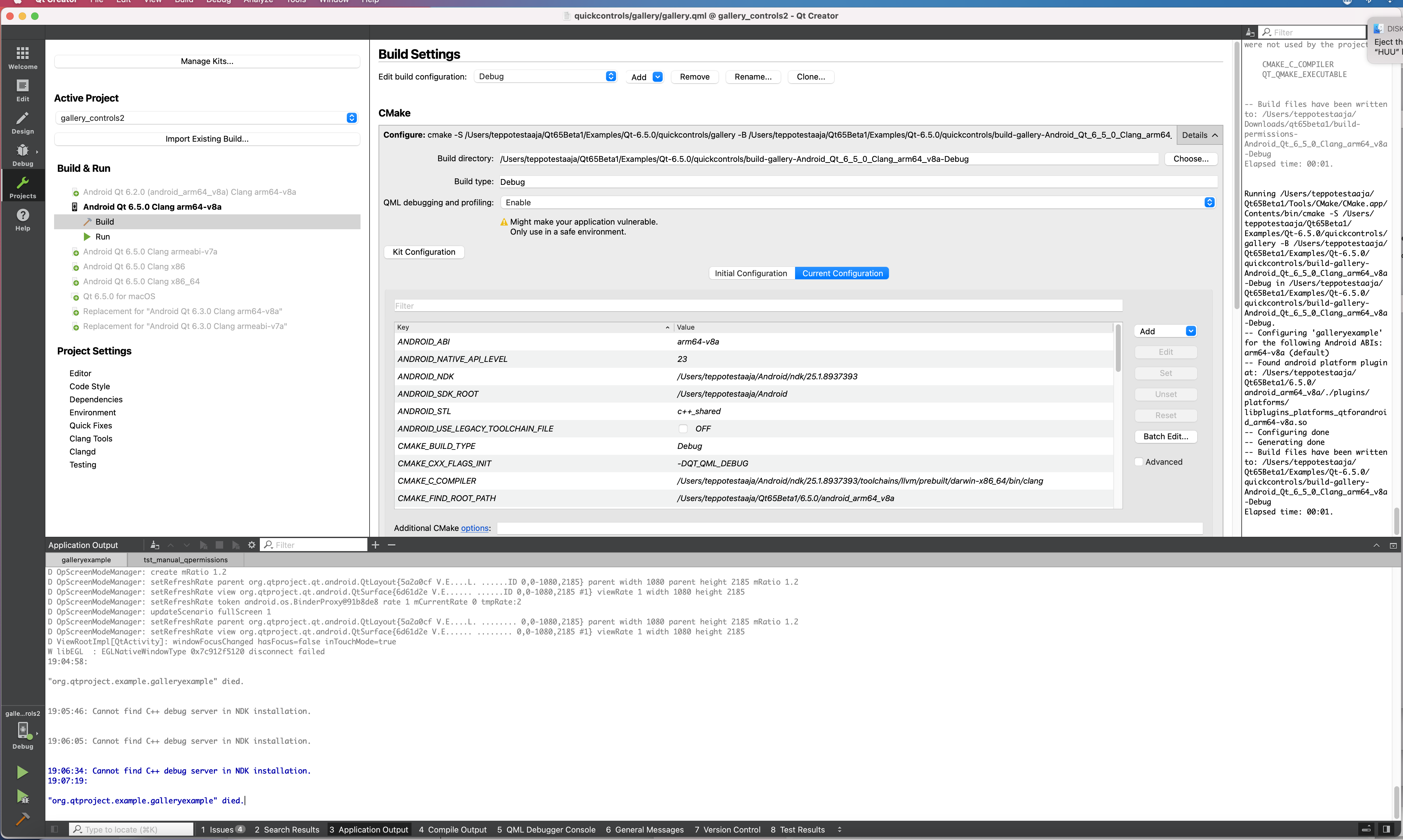Close the output pane icon
This screenshot has width=1403, height=840.
[1393, 545]
